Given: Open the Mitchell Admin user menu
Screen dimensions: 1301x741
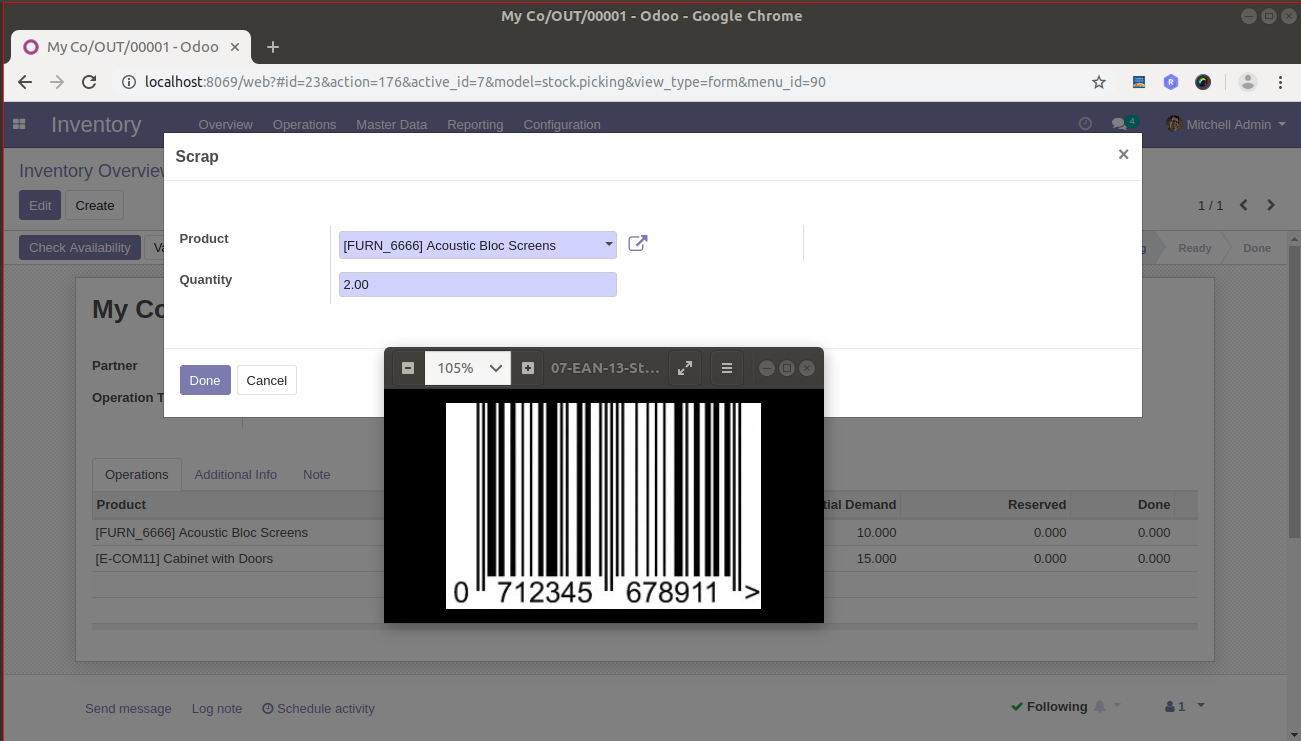Looking at the screenshot, I should [x=1226, y=124].
